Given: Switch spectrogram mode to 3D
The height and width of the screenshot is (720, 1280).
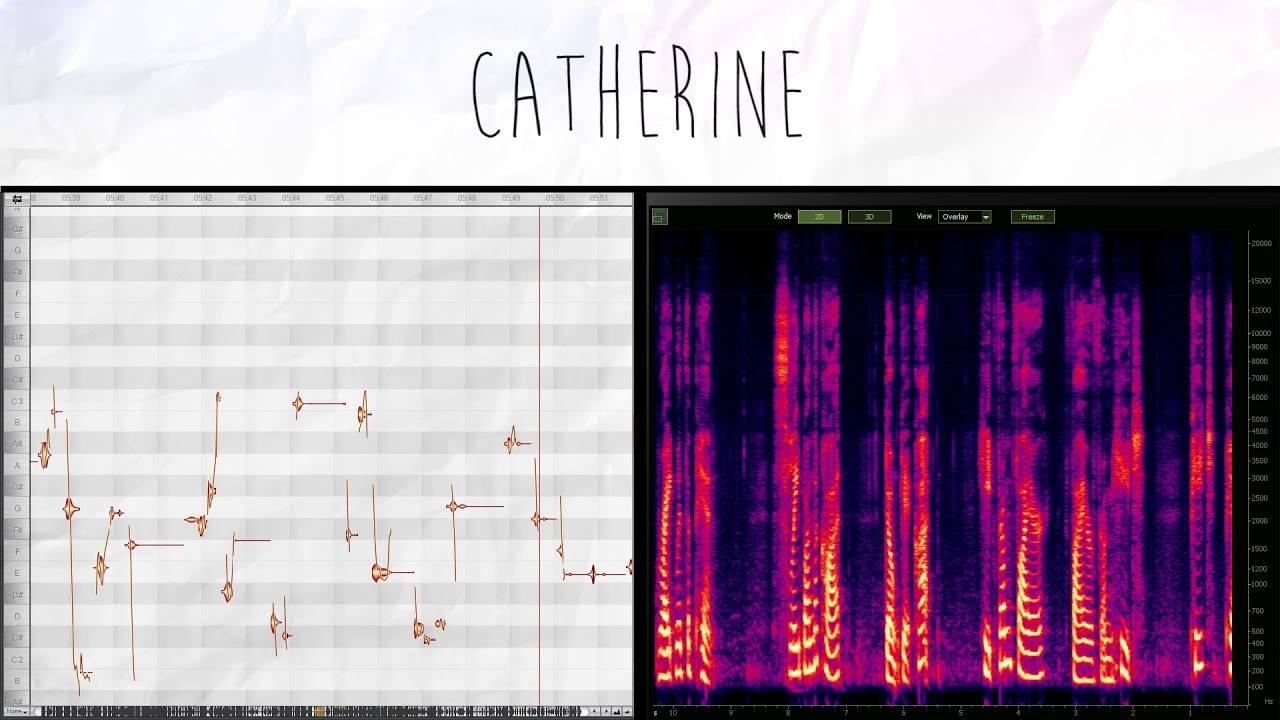Looking at the screenshot, I should [869, 217].
